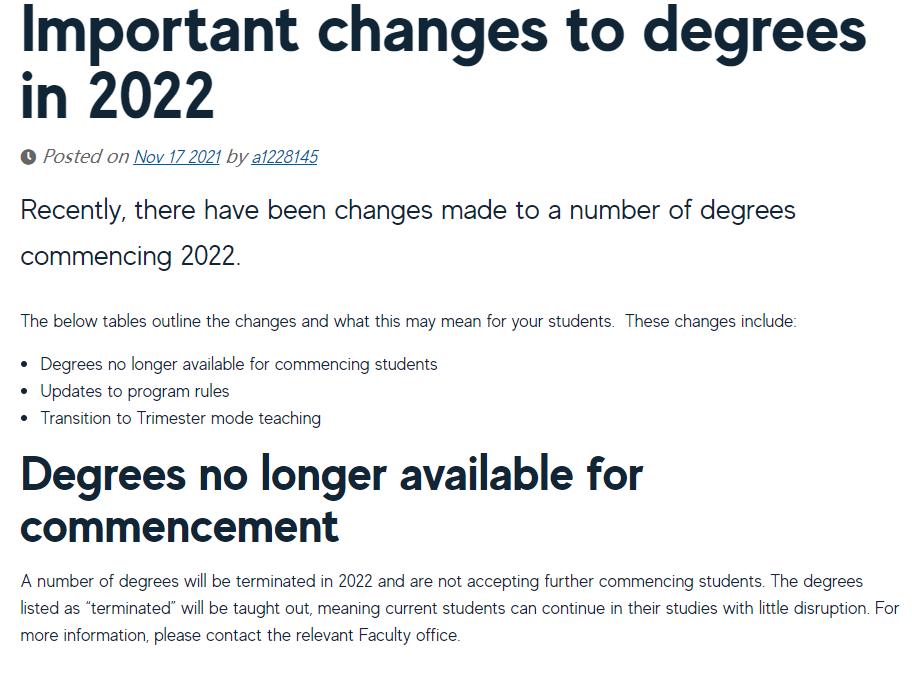Open the Nov 17 2021 date link
Viewport: 912px width, 675px height.
click(x=177, y=157)
